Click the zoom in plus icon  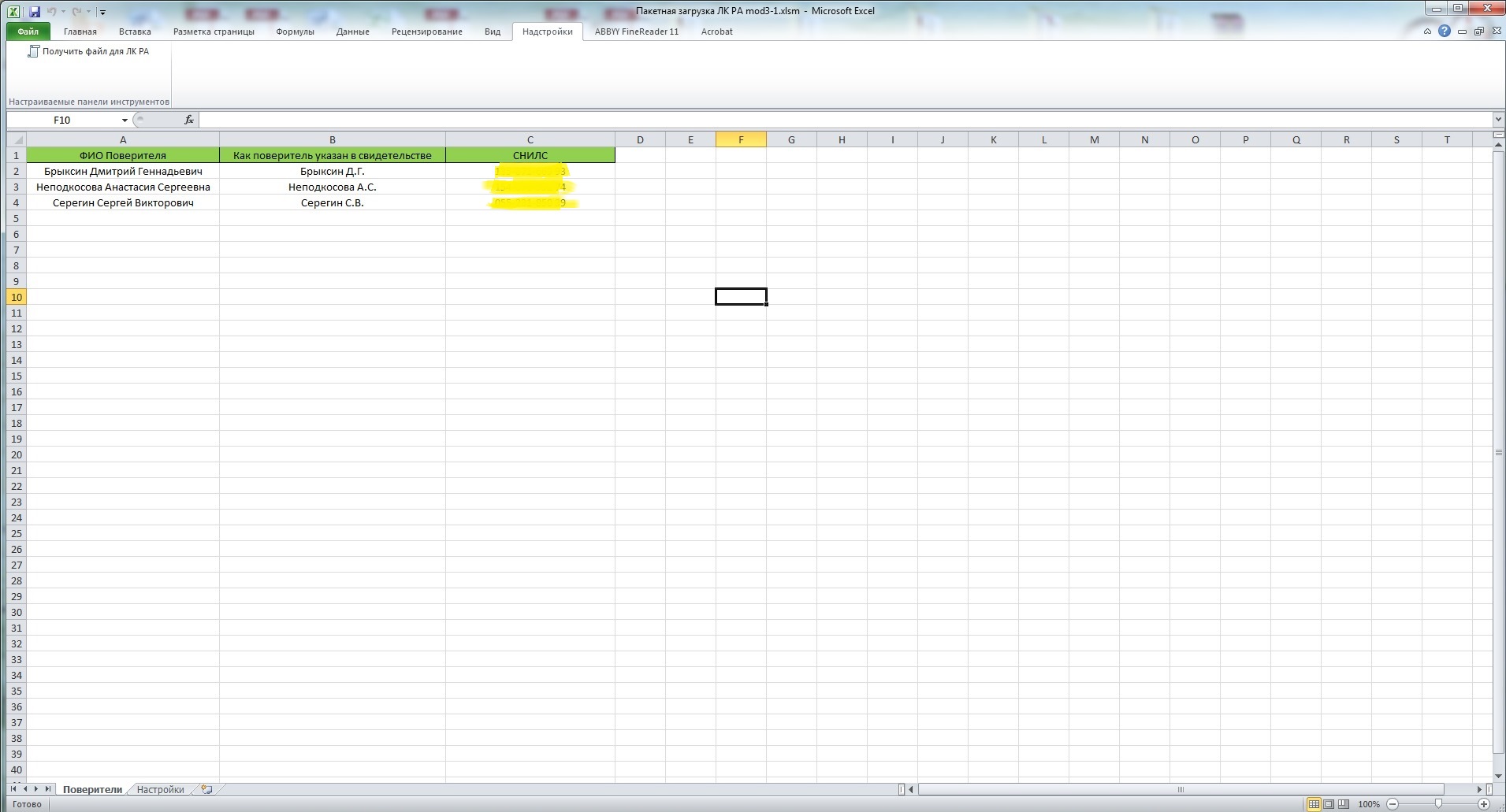1484,804
